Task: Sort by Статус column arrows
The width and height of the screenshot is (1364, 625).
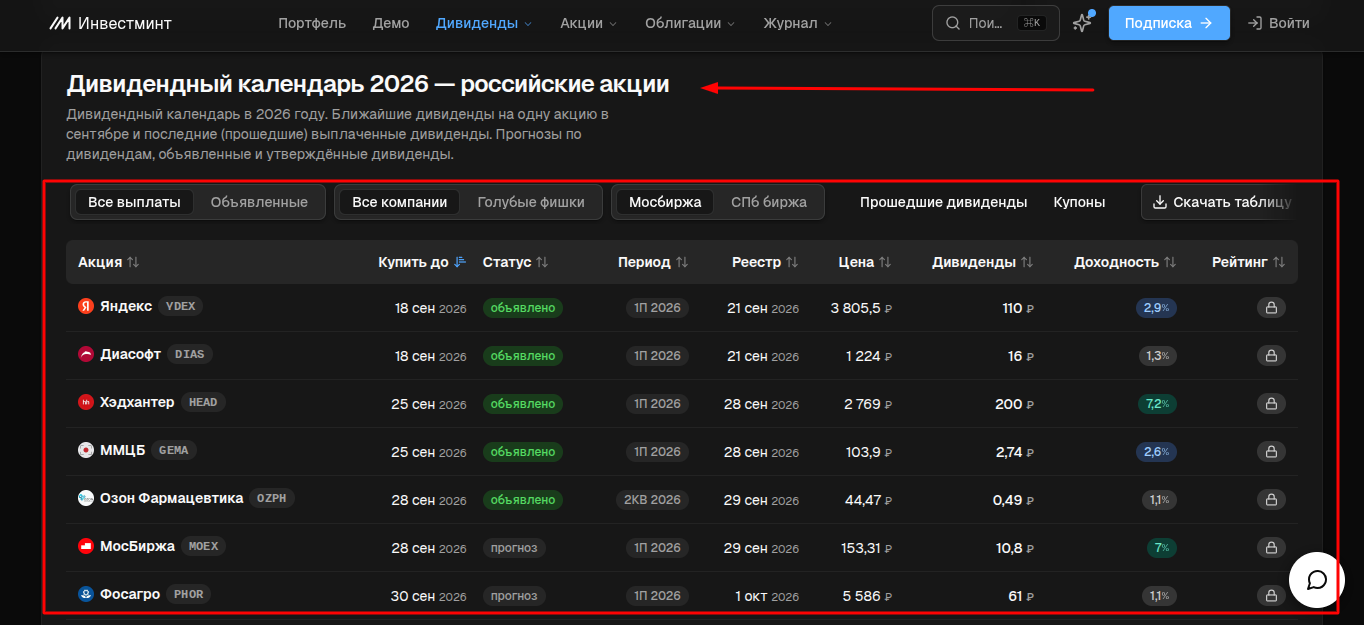Action: point(542,262)
